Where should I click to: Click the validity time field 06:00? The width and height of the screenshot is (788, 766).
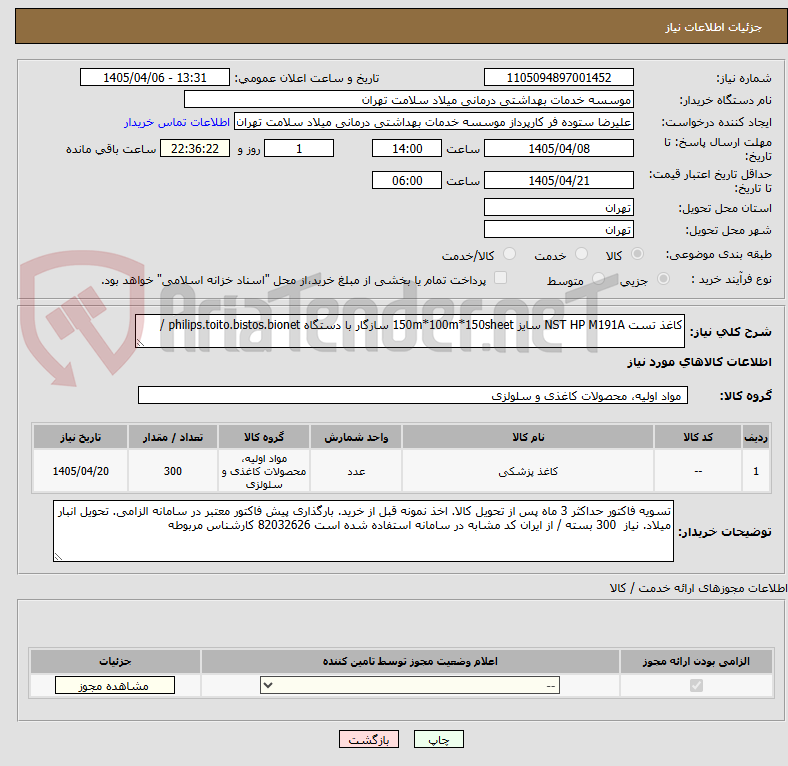[x=407, y=180]
